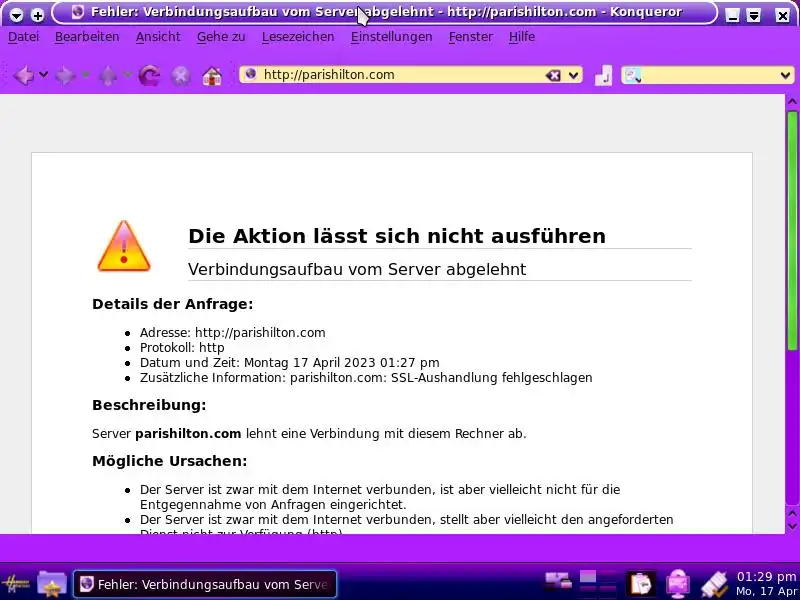
Task: Click the 'Verbindungsaufbau vom Server abgelehnt' subtitle
Action: pos(357,269)
